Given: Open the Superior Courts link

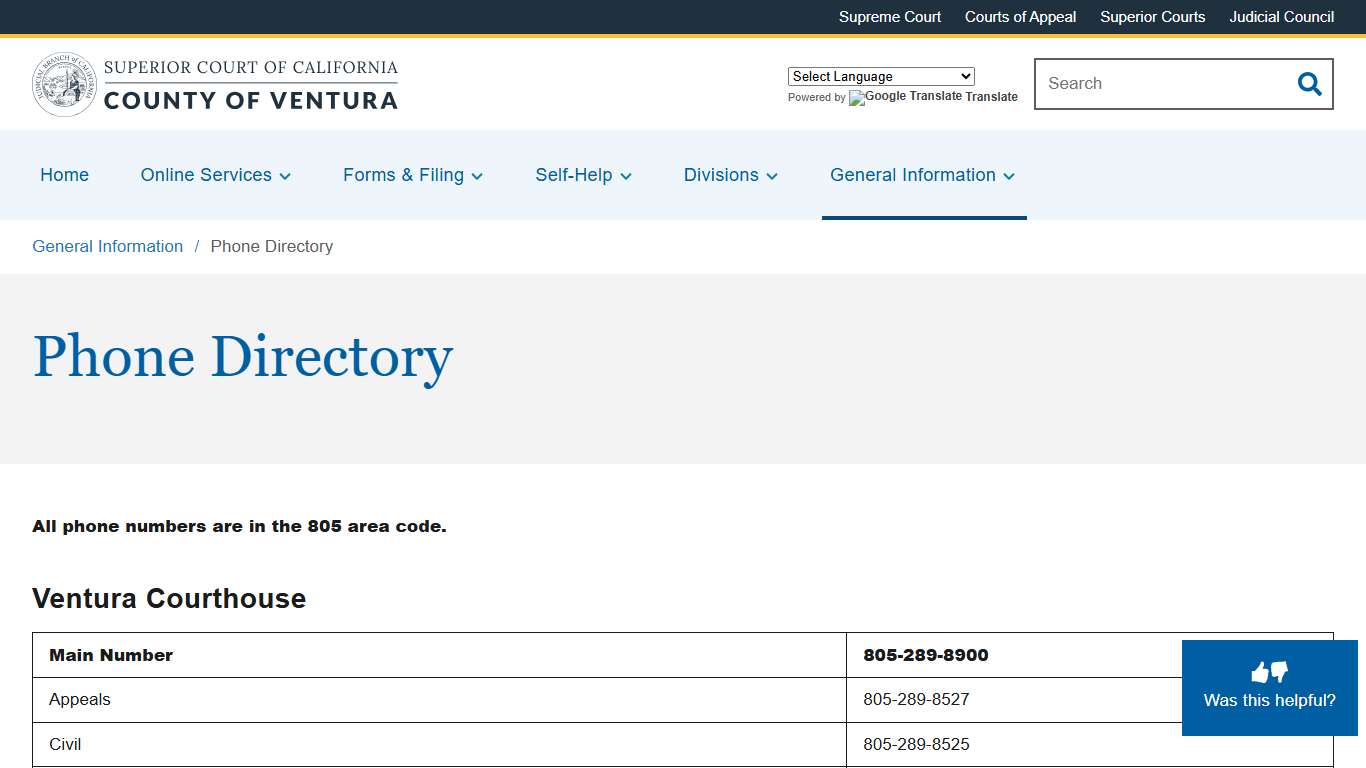Looking at the screenshot, I should pos(1152,17).
